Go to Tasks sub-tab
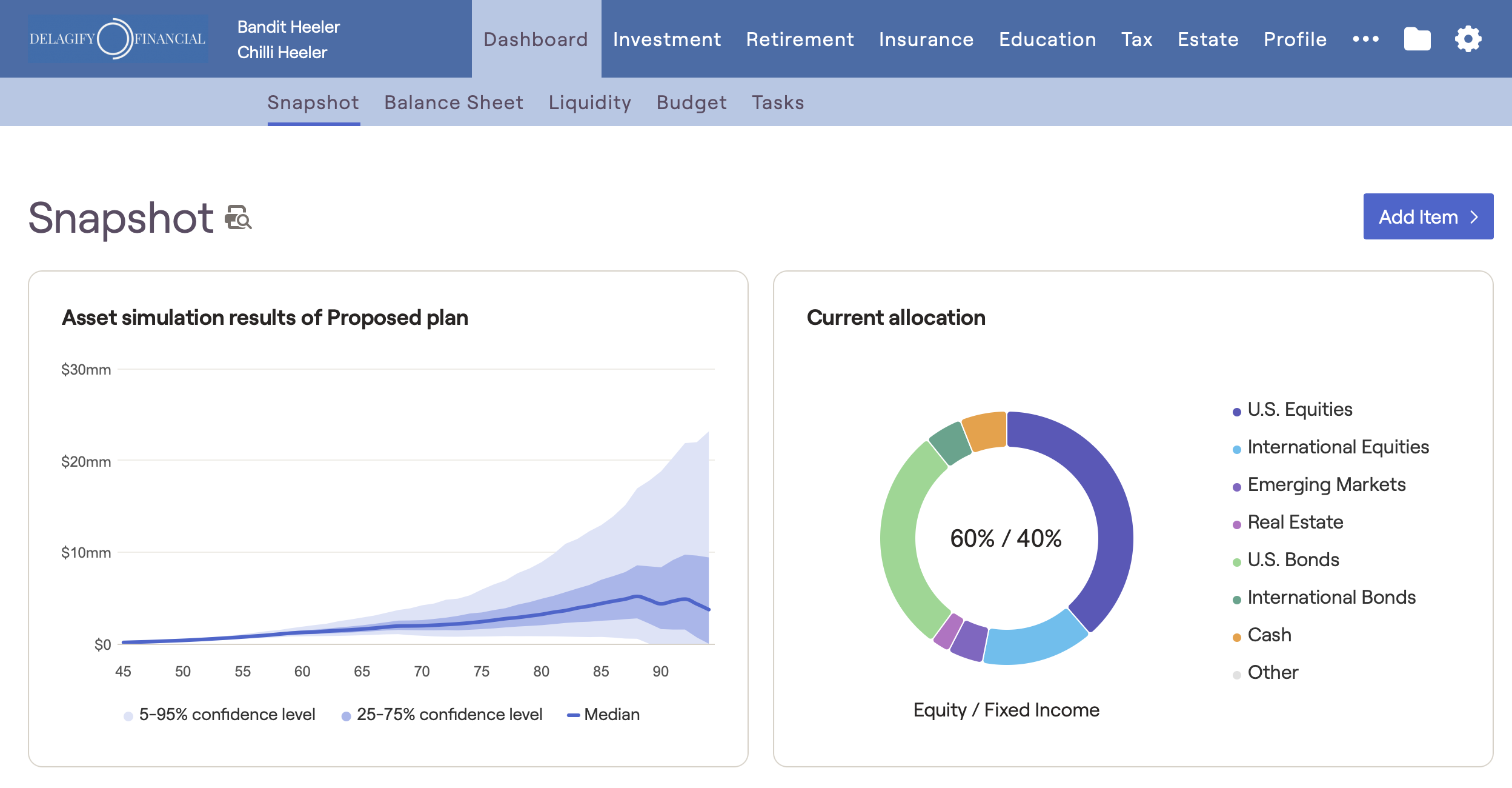 click(x=778, y=102)
